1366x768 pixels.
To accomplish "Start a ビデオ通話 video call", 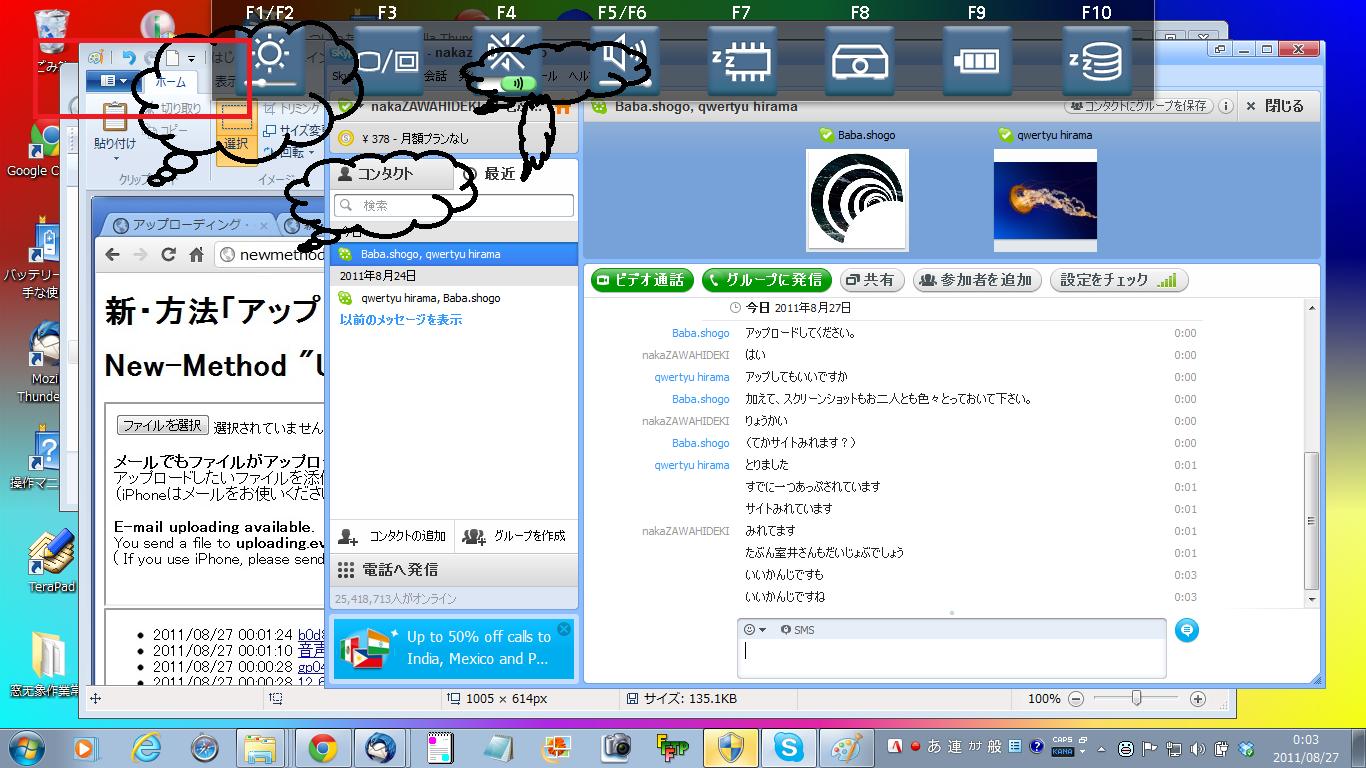I will [x=642, y=280].
